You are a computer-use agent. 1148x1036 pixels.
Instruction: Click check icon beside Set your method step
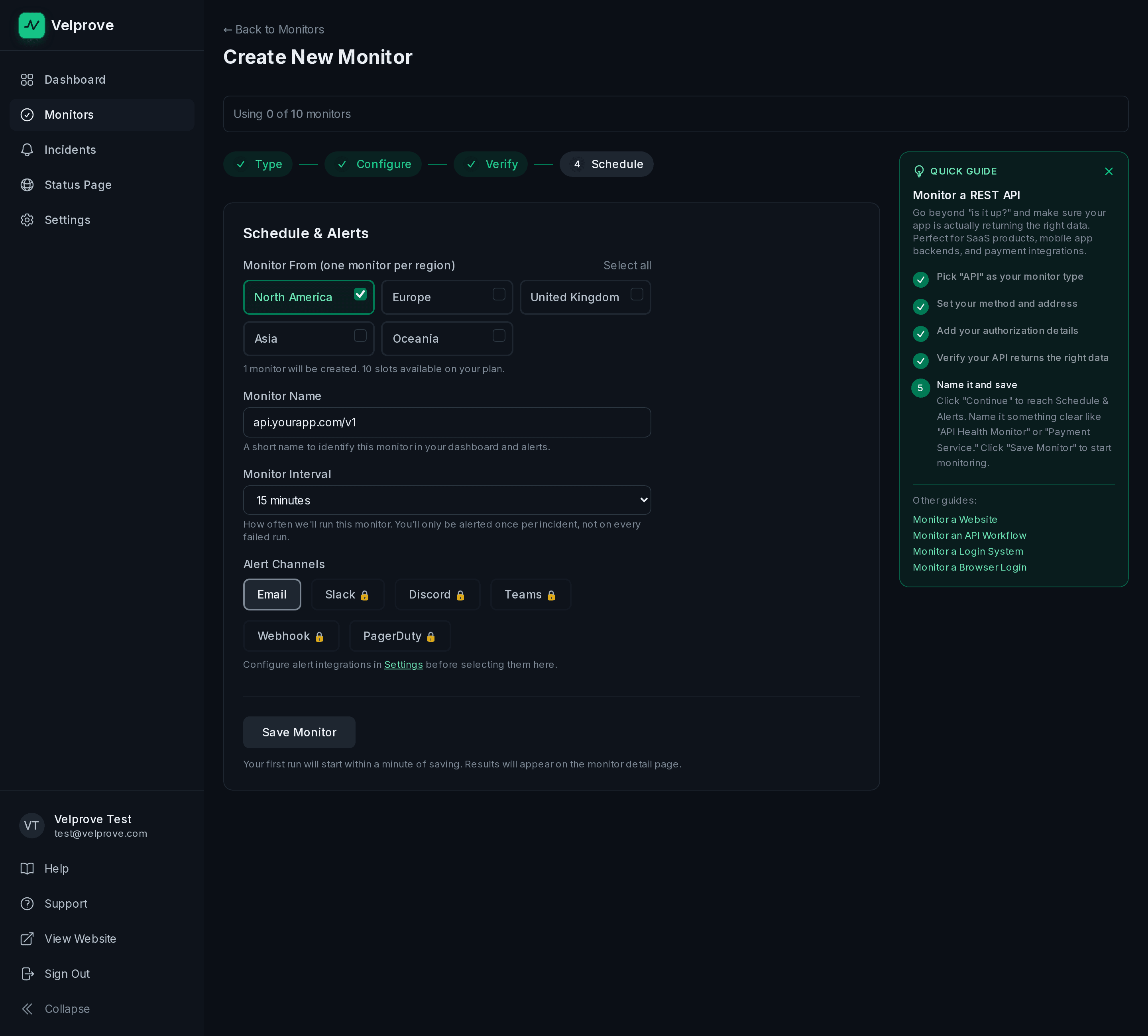[921, 307]
